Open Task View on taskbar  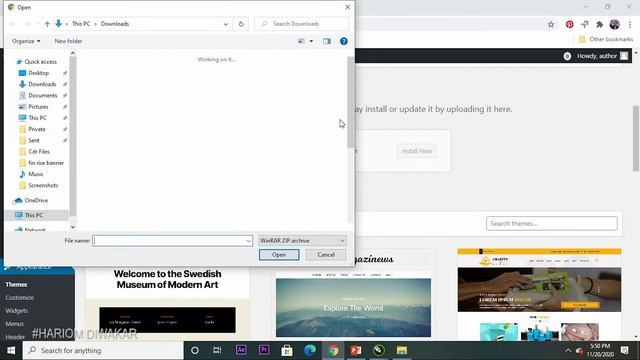(x=217, y=351)
